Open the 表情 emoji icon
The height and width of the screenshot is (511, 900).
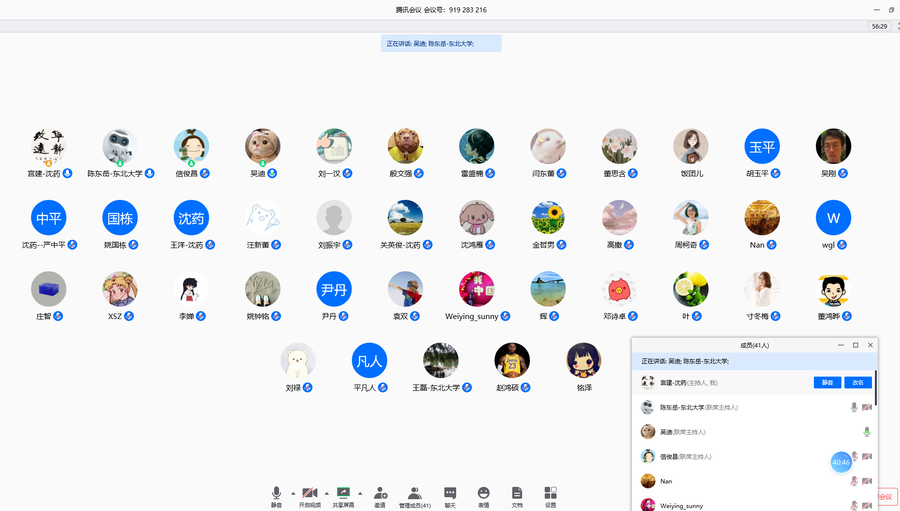(484, 493)
